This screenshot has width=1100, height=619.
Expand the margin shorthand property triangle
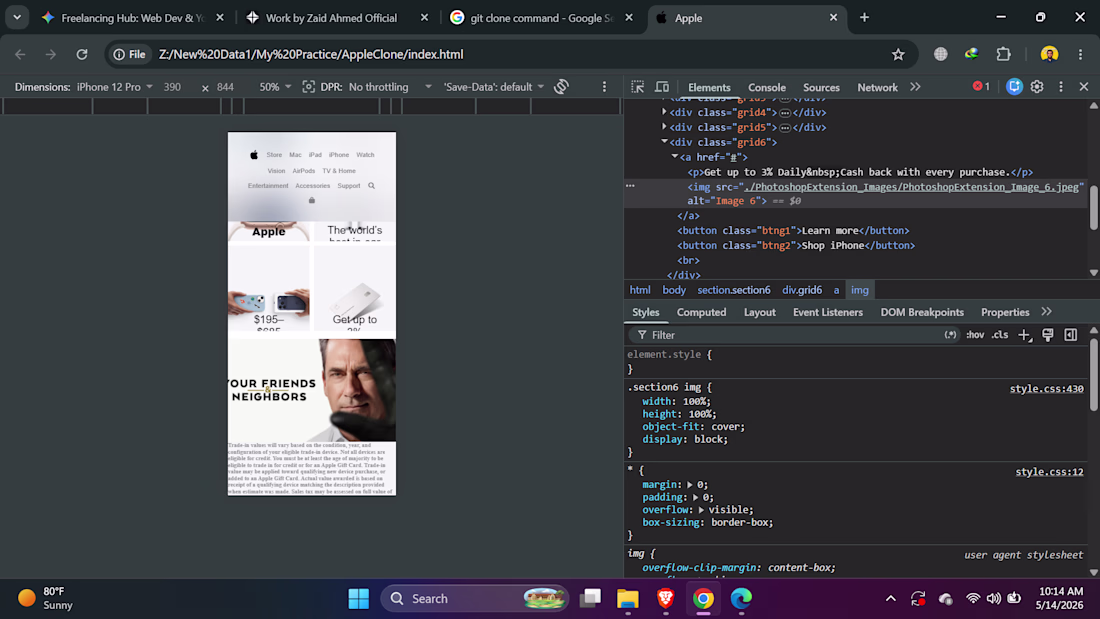click(690, 485)
